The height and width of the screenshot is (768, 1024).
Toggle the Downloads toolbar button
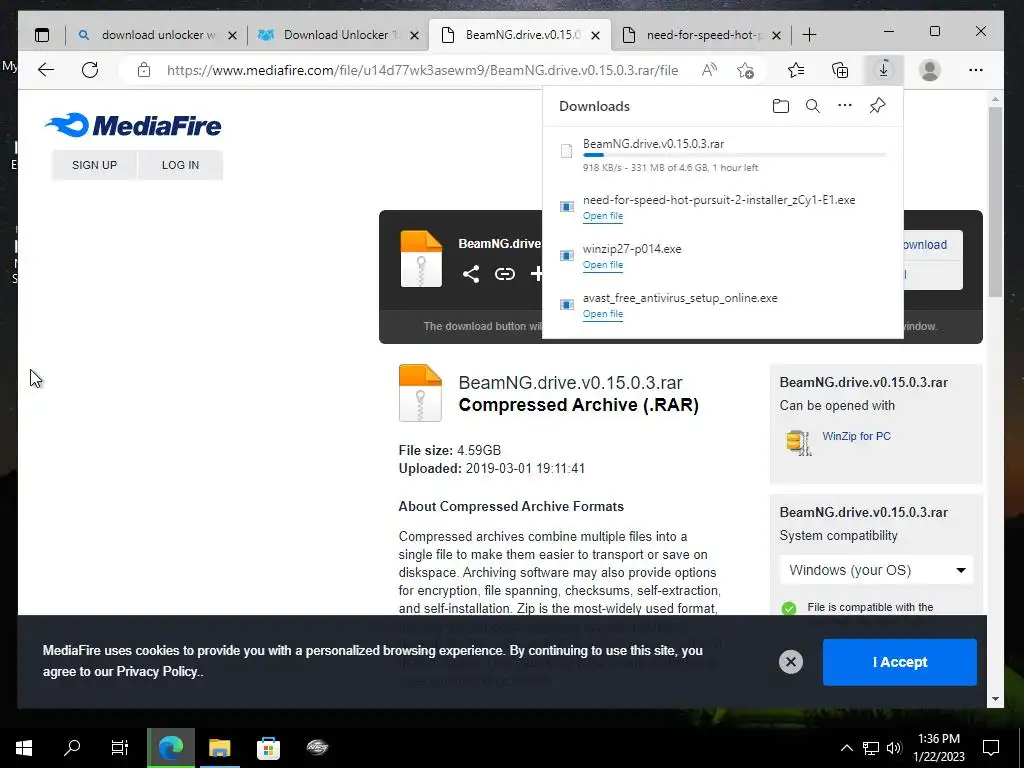(883, 70)
